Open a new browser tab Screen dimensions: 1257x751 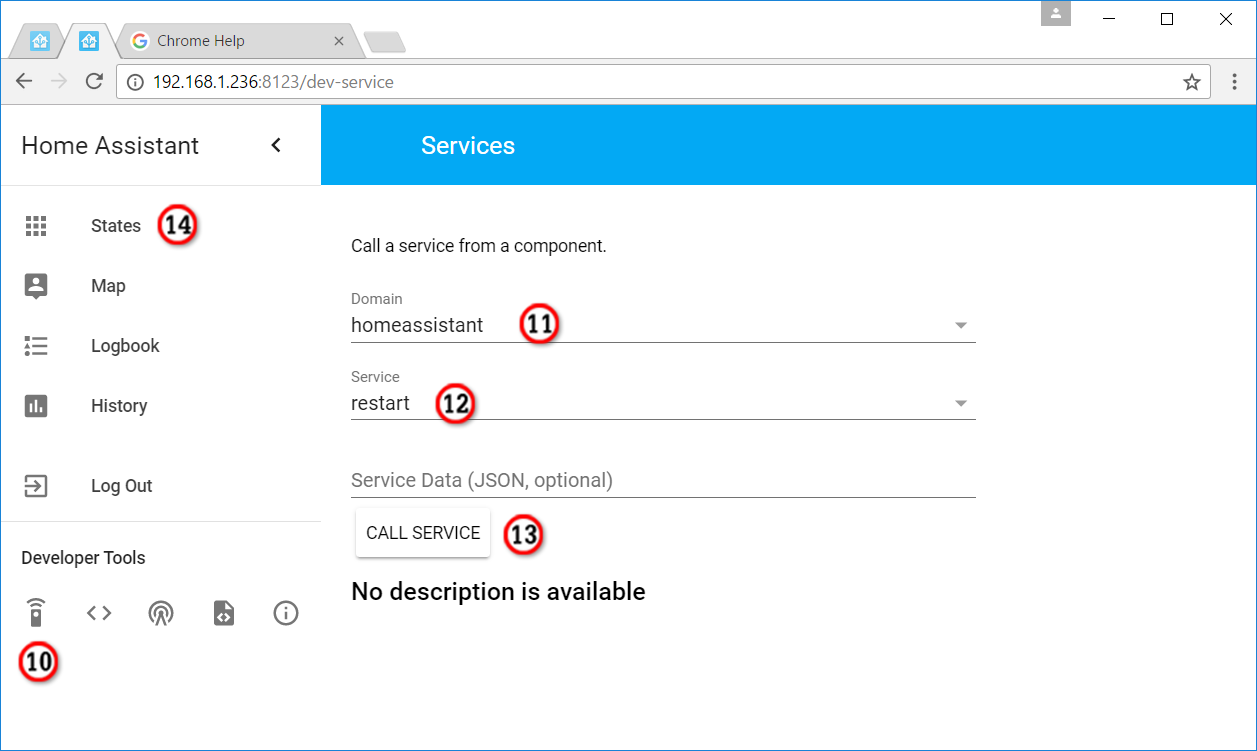point(384,41)
